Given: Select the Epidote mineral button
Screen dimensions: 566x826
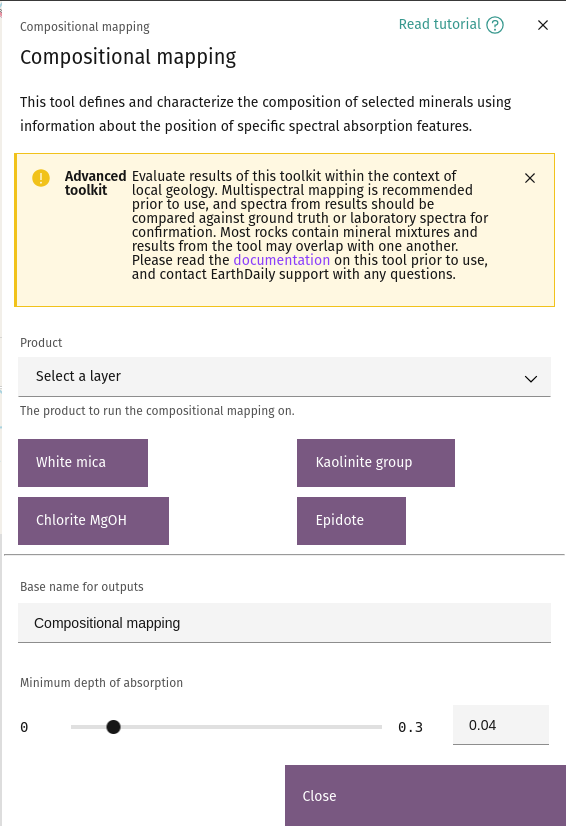Looking at the screenshot, I should pyautogui.click(x=352, y=520).
